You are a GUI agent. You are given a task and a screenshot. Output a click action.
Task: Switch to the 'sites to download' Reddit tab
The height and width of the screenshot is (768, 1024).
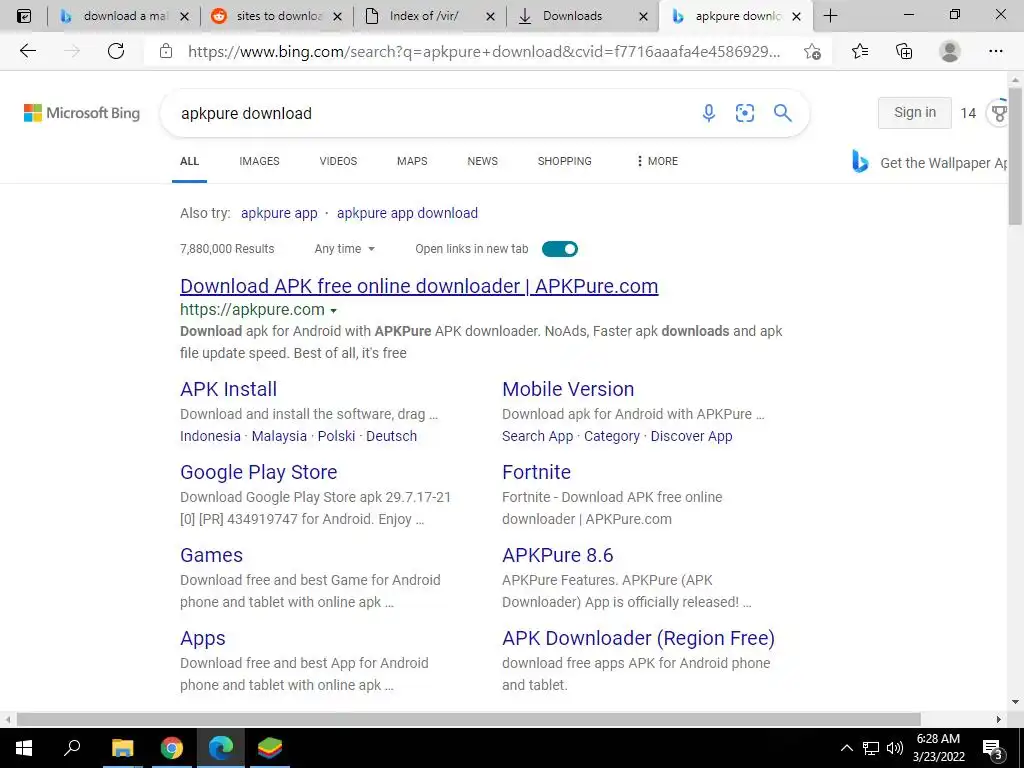coord(278,16)
